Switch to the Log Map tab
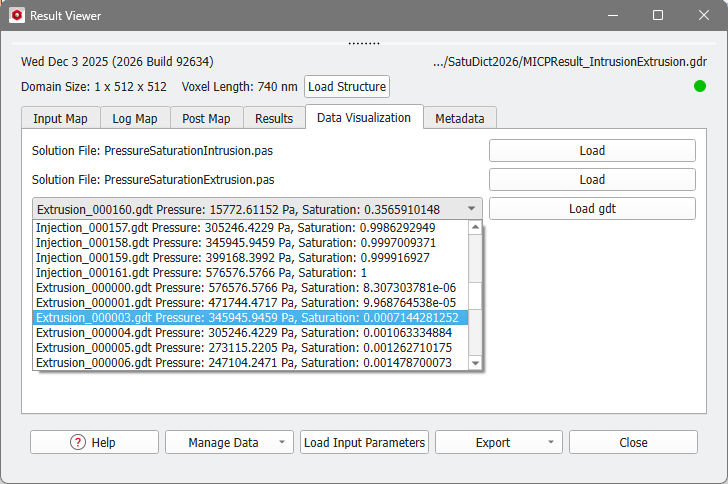 135,118
